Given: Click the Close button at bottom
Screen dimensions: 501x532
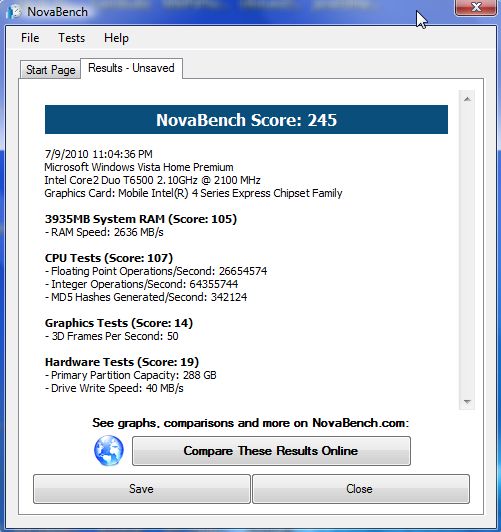Looking at the screenshot, I should coord(361,489).
